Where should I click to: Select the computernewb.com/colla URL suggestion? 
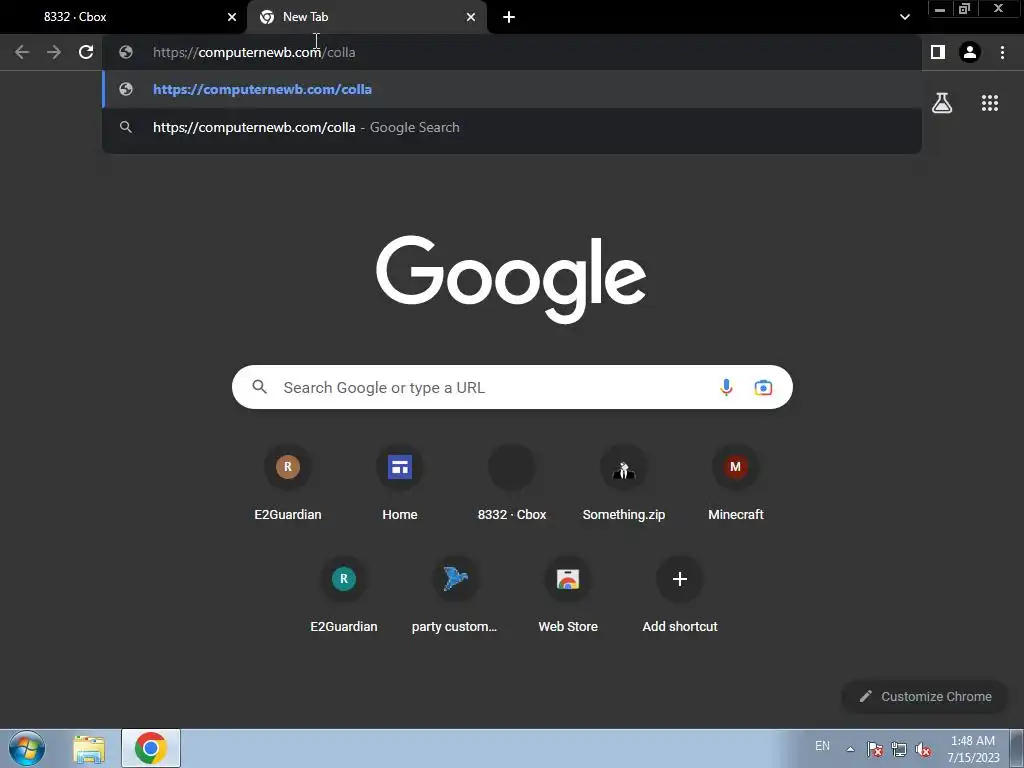pos(512,89)
